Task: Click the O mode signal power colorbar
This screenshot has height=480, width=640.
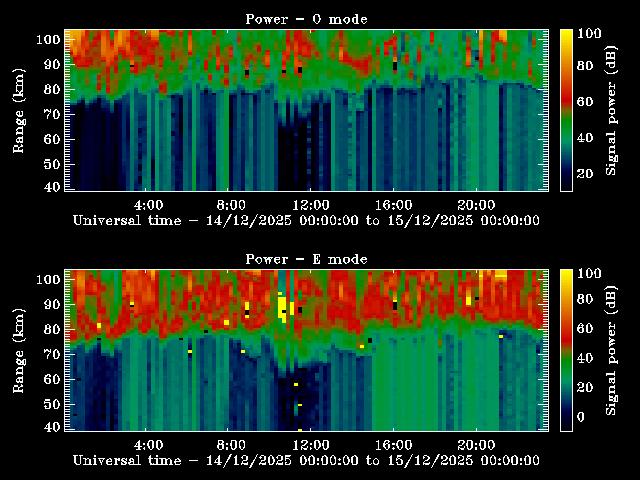Action: click(566, 110)
